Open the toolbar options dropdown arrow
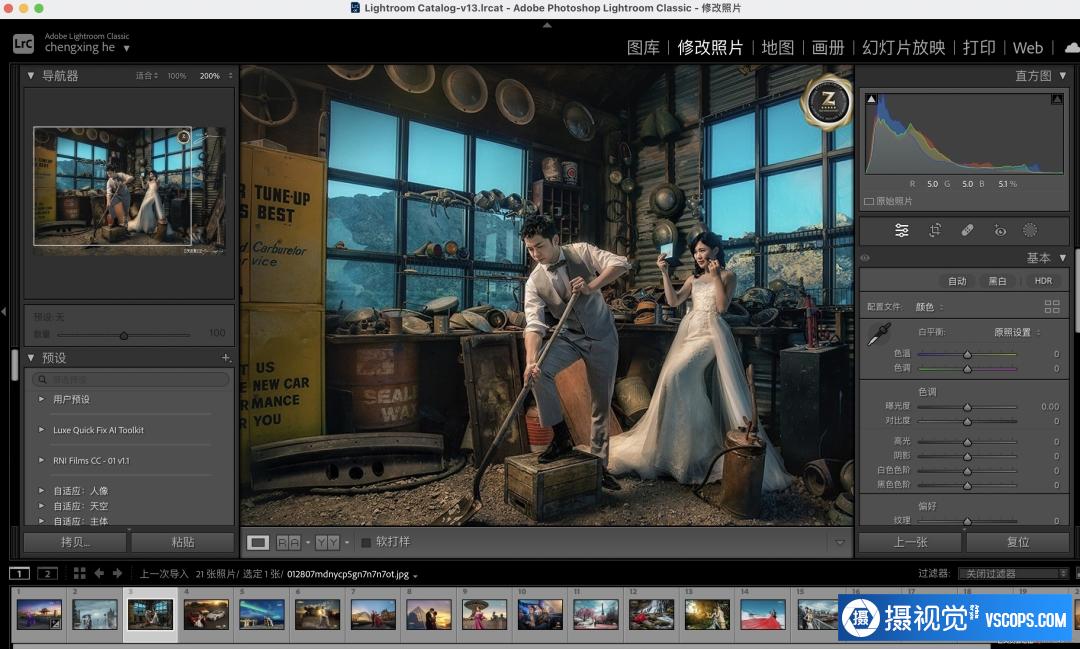This screenshot has height=649, width=1080. (840, 542)
